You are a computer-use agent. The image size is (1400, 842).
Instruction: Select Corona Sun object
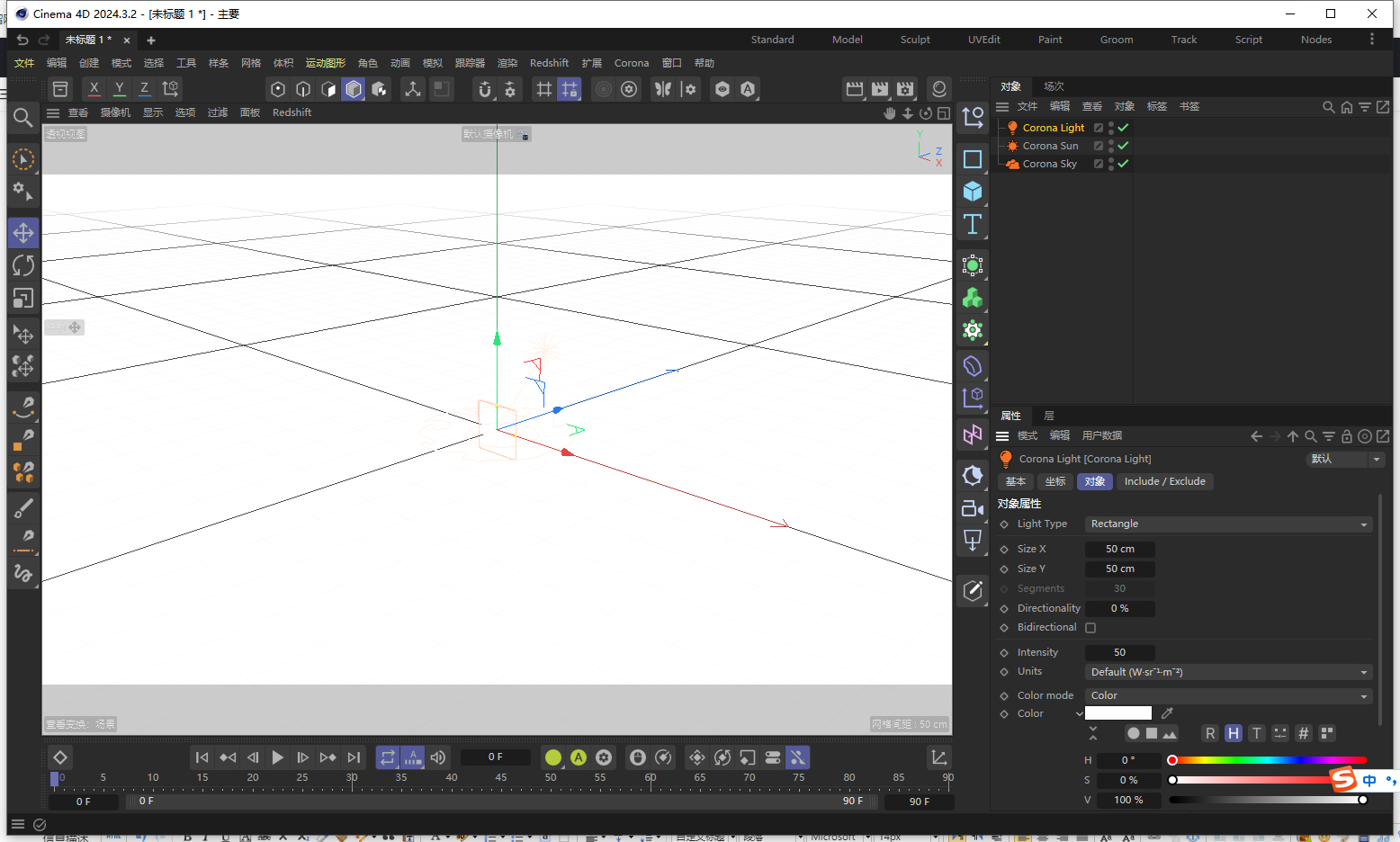click(1050, 146)
